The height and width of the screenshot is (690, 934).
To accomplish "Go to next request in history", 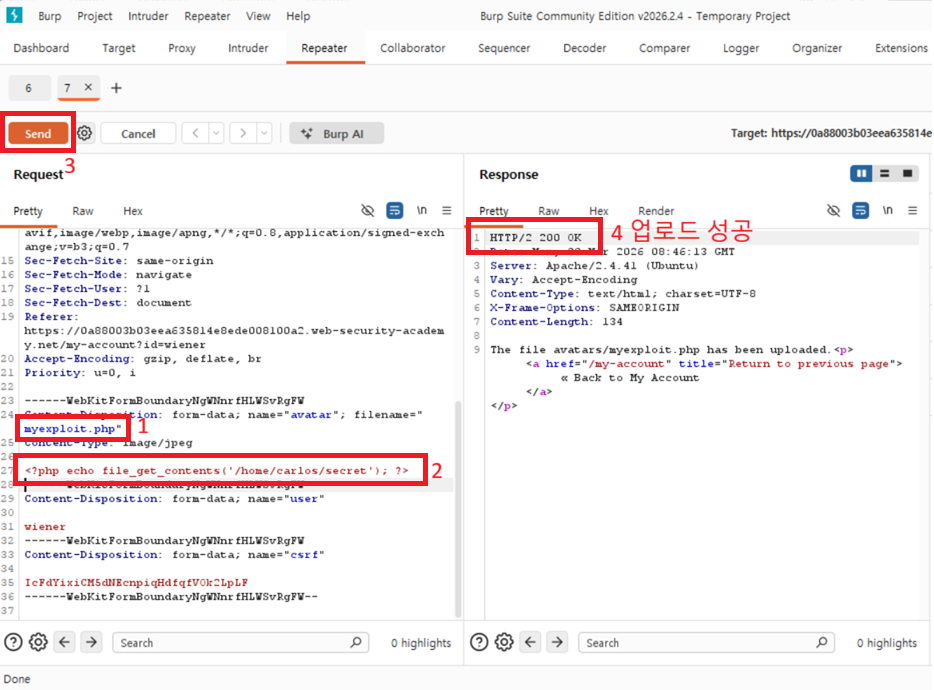I will 242,133.
